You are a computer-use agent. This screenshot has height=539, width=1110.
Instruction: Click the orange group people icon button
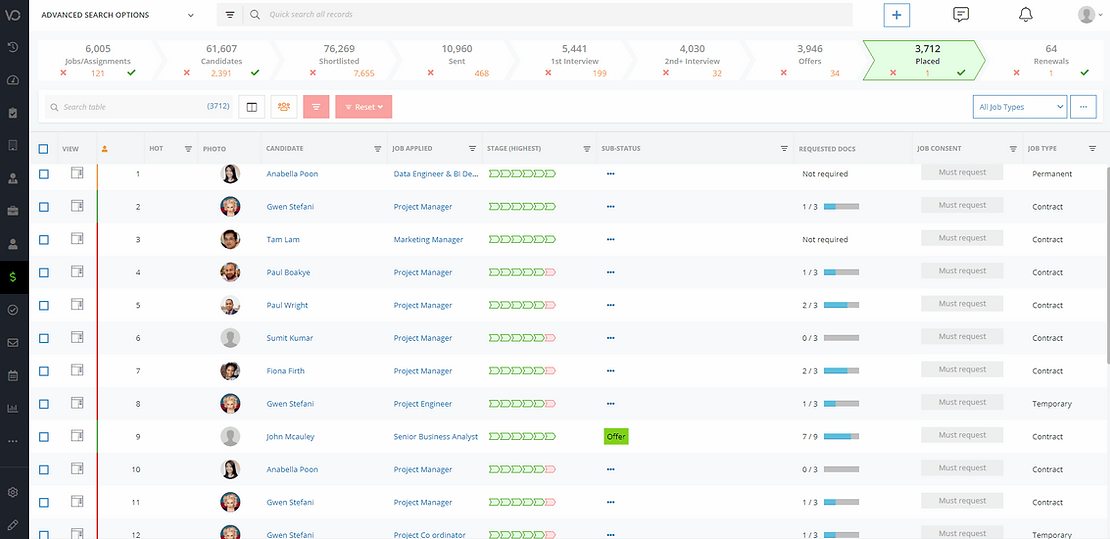[284, 107]
